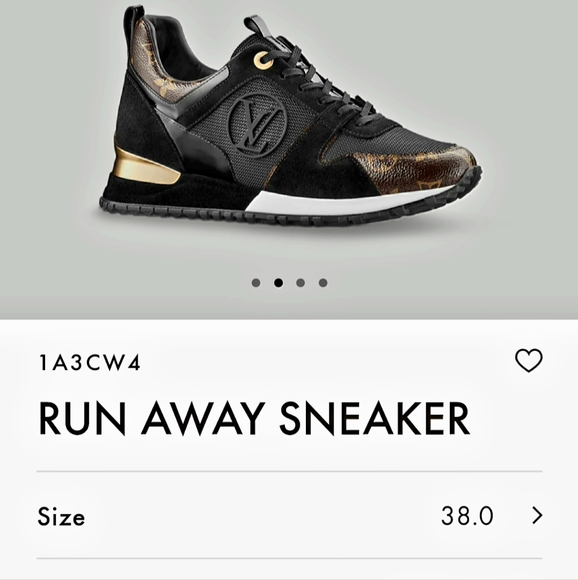578x580 pixels.
Task: Tap the Size row label
Action: point(61,516)
